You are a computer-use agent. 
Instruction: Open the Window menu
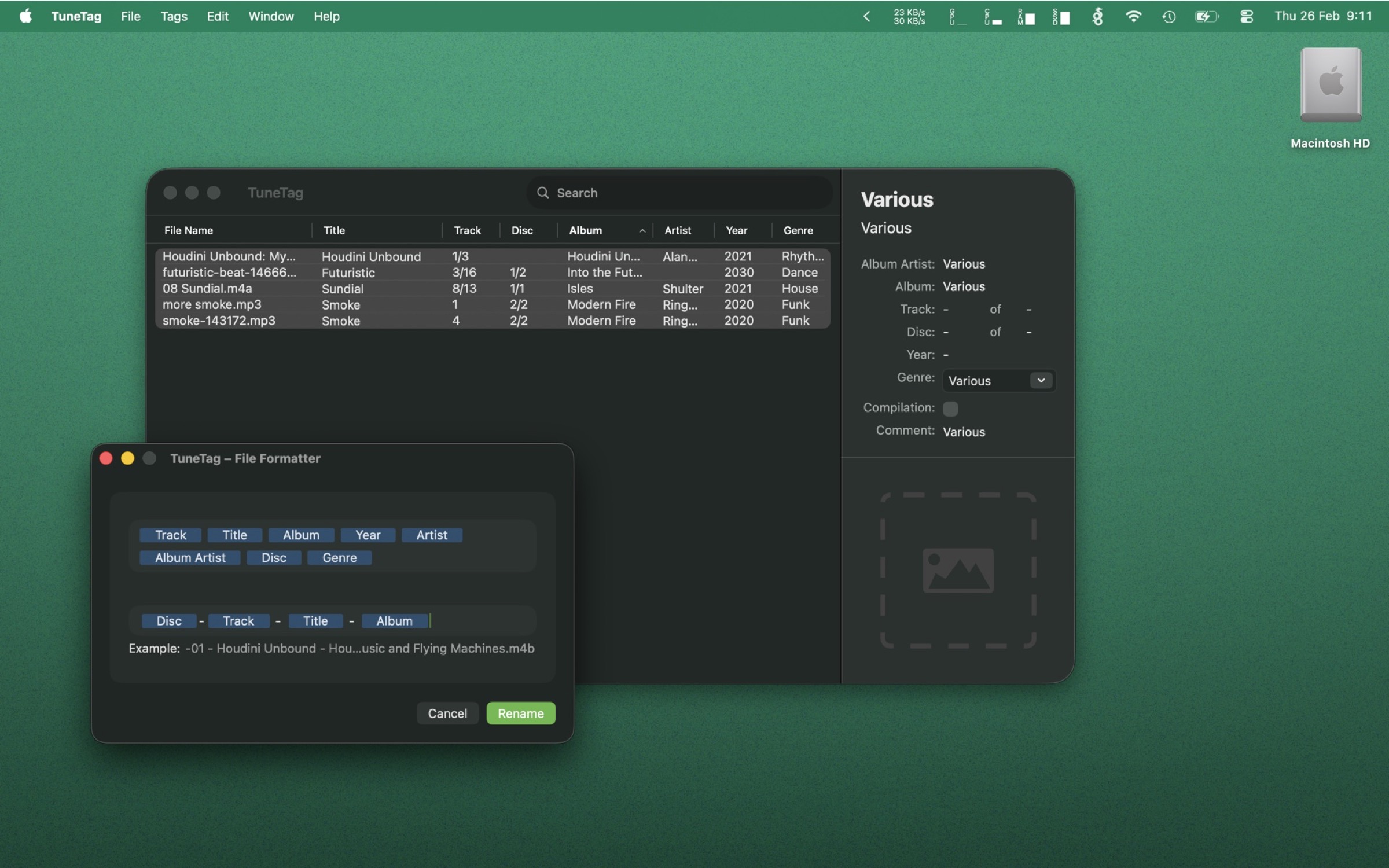[x=271, y=16]
